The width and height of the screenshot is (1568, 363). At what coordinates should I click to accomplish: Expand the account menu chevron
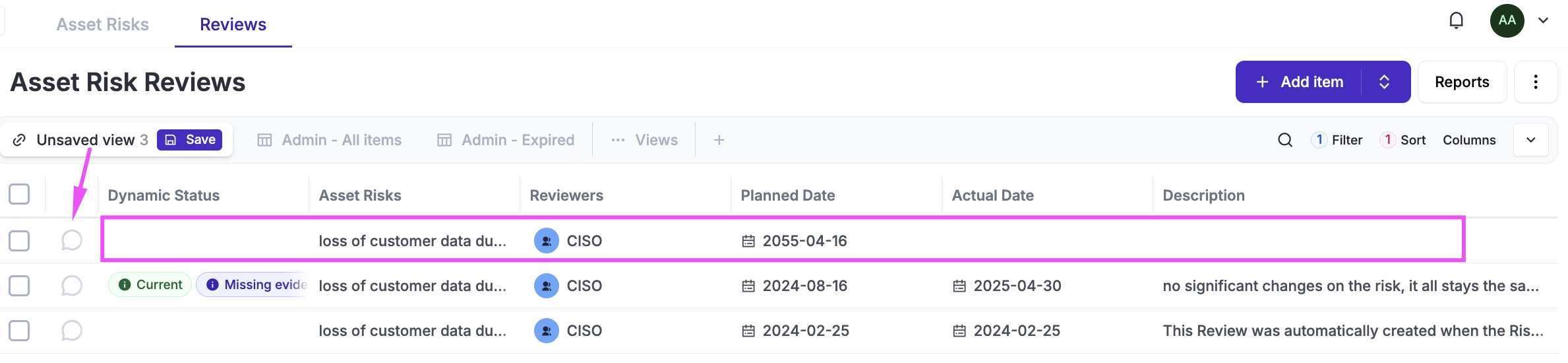1543,20
